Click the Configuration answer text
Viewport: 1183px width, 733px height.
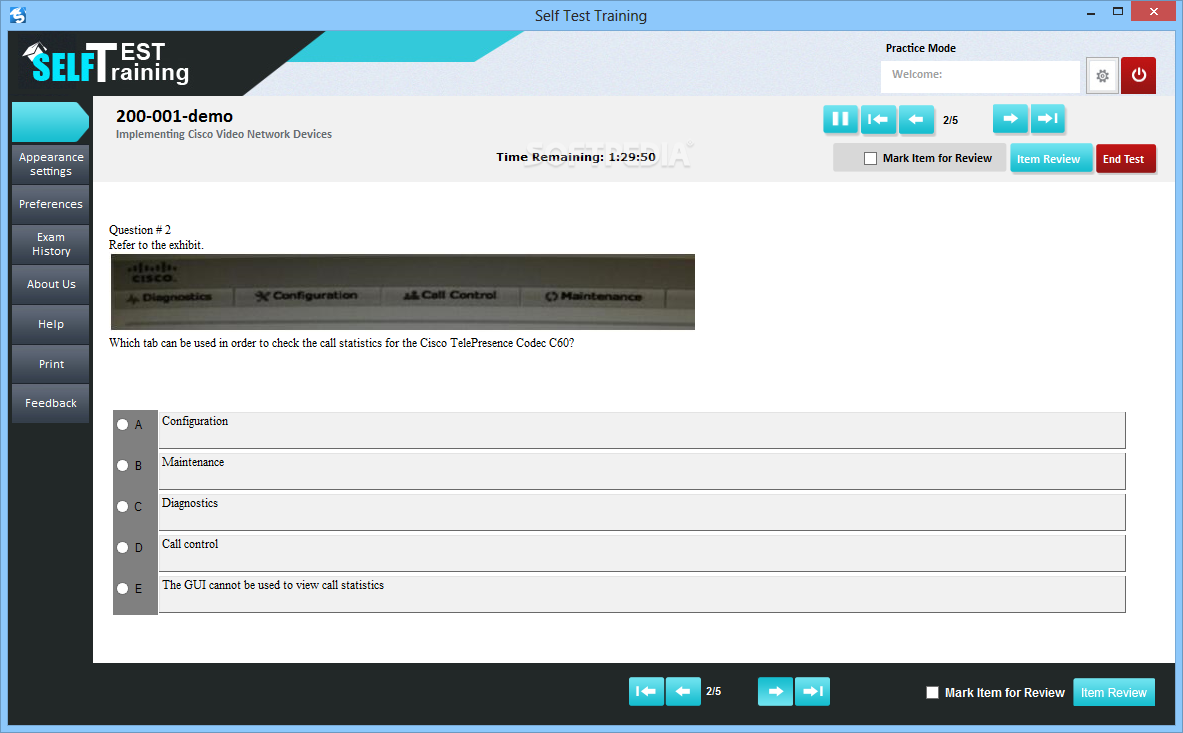(195, 422)
